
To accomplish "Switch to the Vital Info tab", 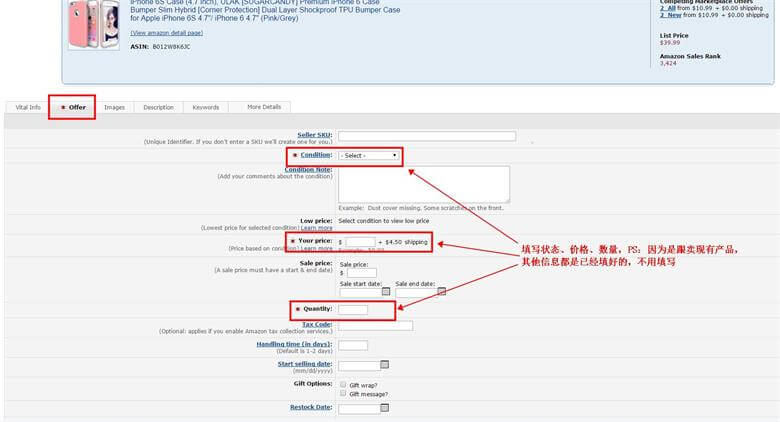I will click(29, 107).
